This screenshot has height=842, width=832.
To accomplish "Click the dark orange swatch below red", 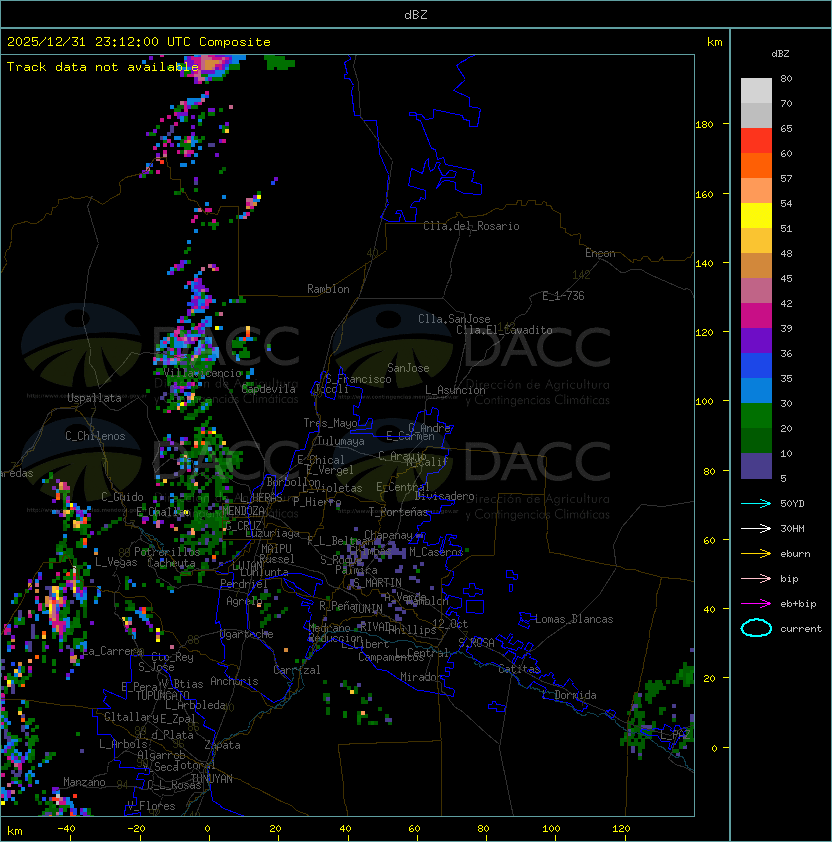I will click(x=756, y=165).
